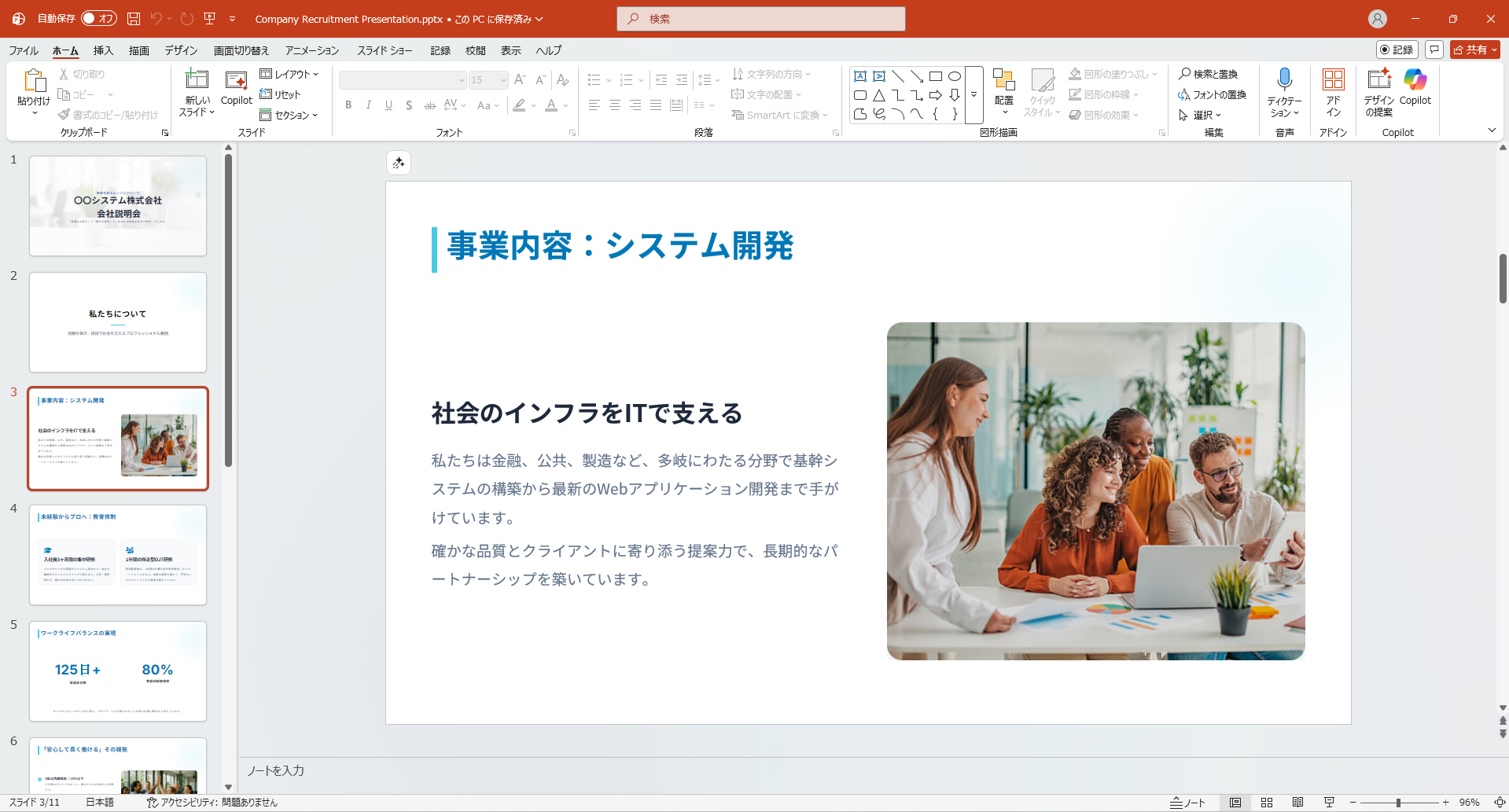
Task: Switch to the Animations tab
Action: coord(311,50)
